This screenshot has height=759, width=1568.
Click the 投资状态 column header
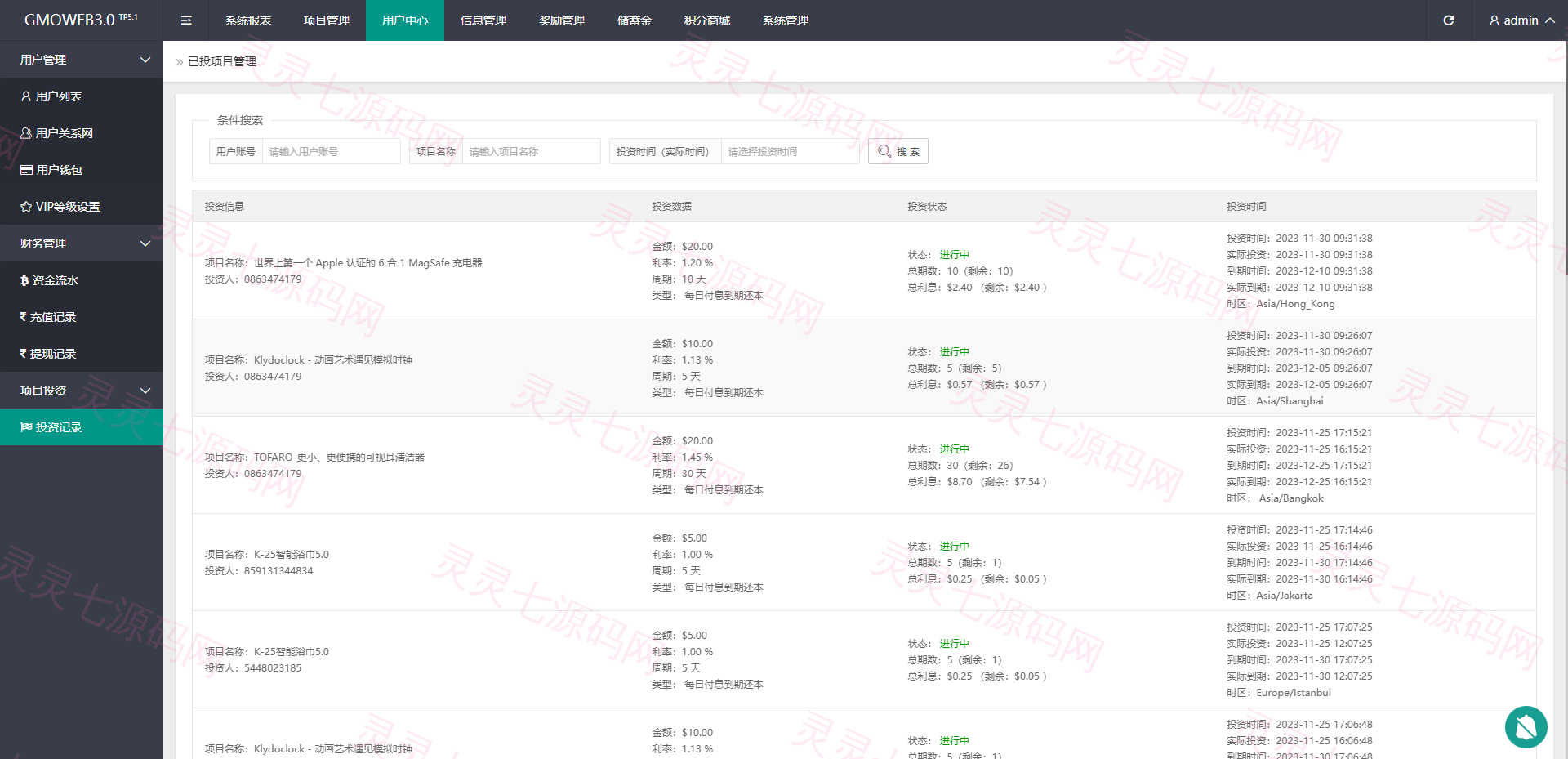pyautogui.click(x=927, y=206)
